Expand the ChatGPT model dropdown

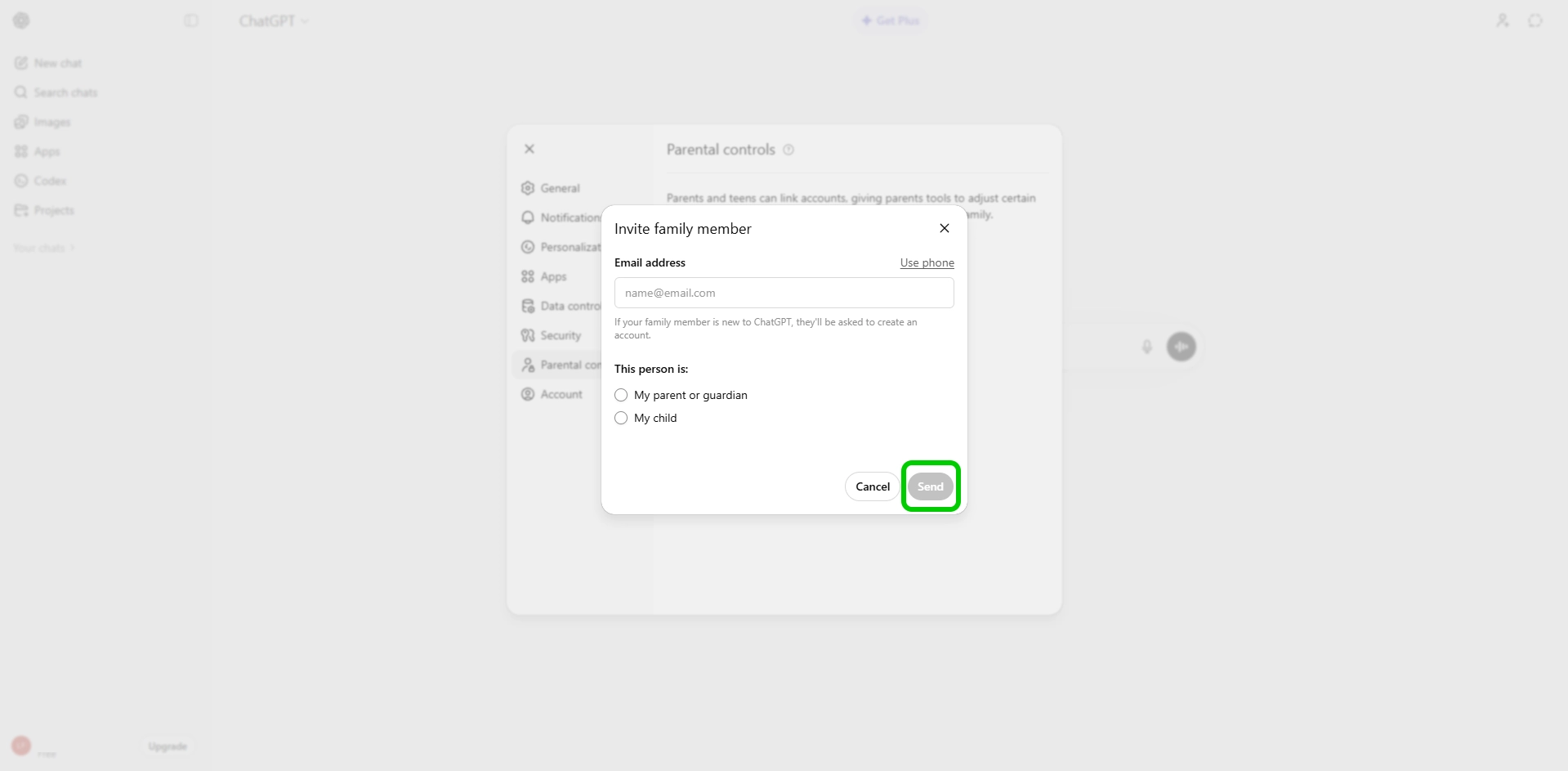click(x=274, y=20)
